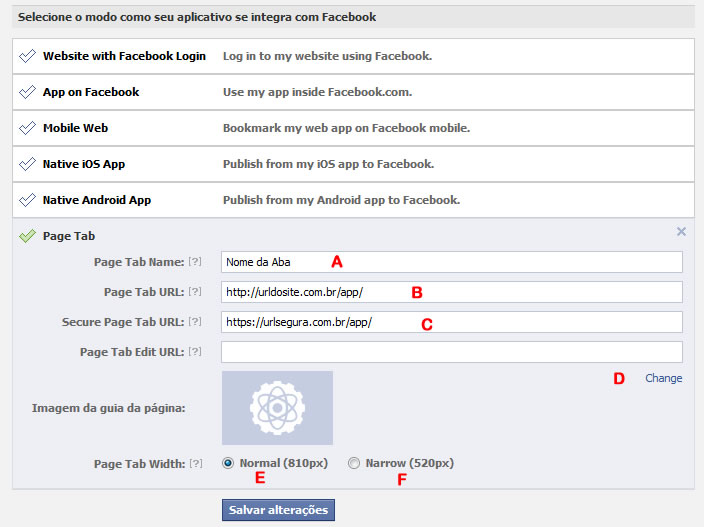Open help [?] for Page Tab Name
This screenshot has width=704, height=527.
point(195,261)
